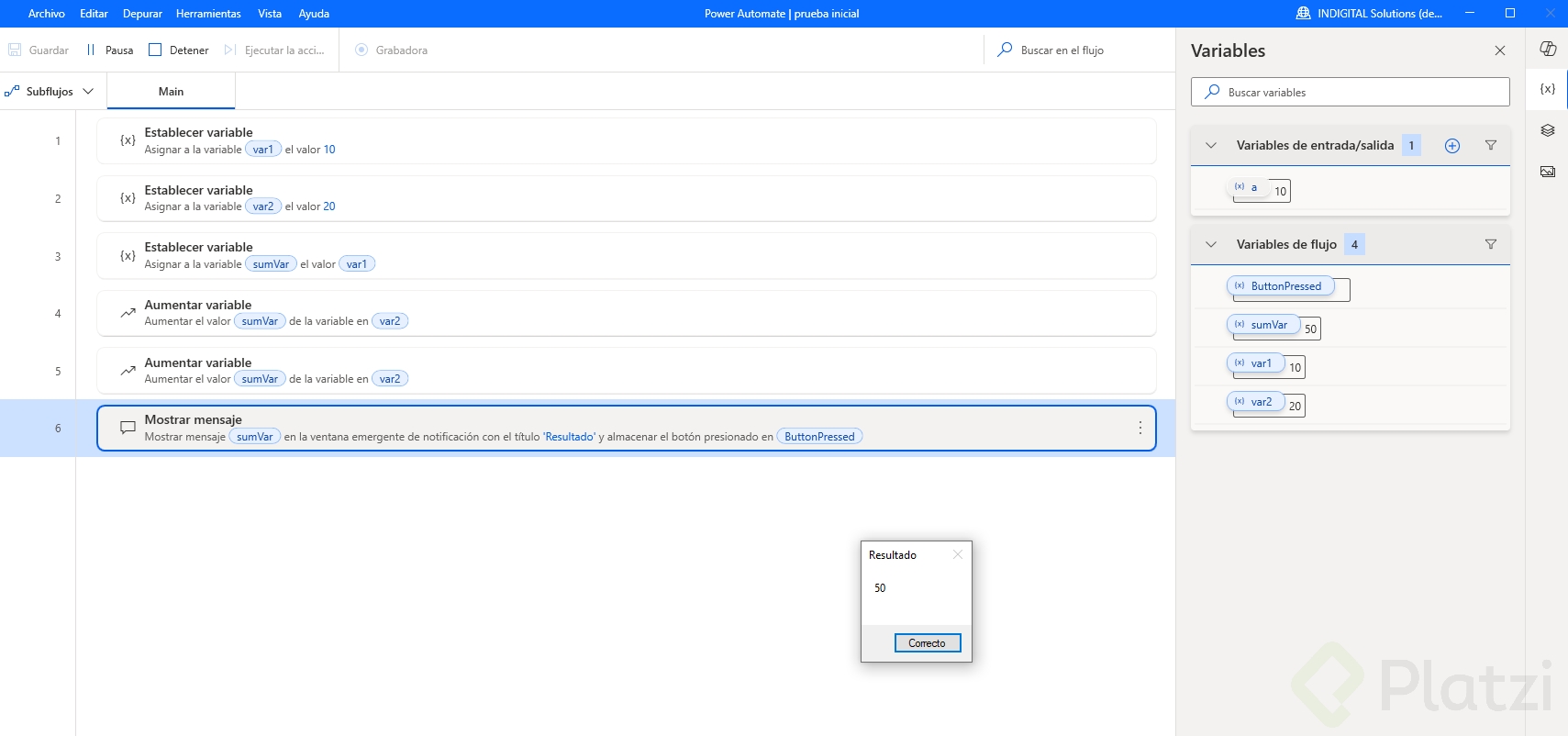Select the sumVar flow variable in panel
This screenshot has width=1568, height=736.
pyautogui.click(x=1262, y=325)
